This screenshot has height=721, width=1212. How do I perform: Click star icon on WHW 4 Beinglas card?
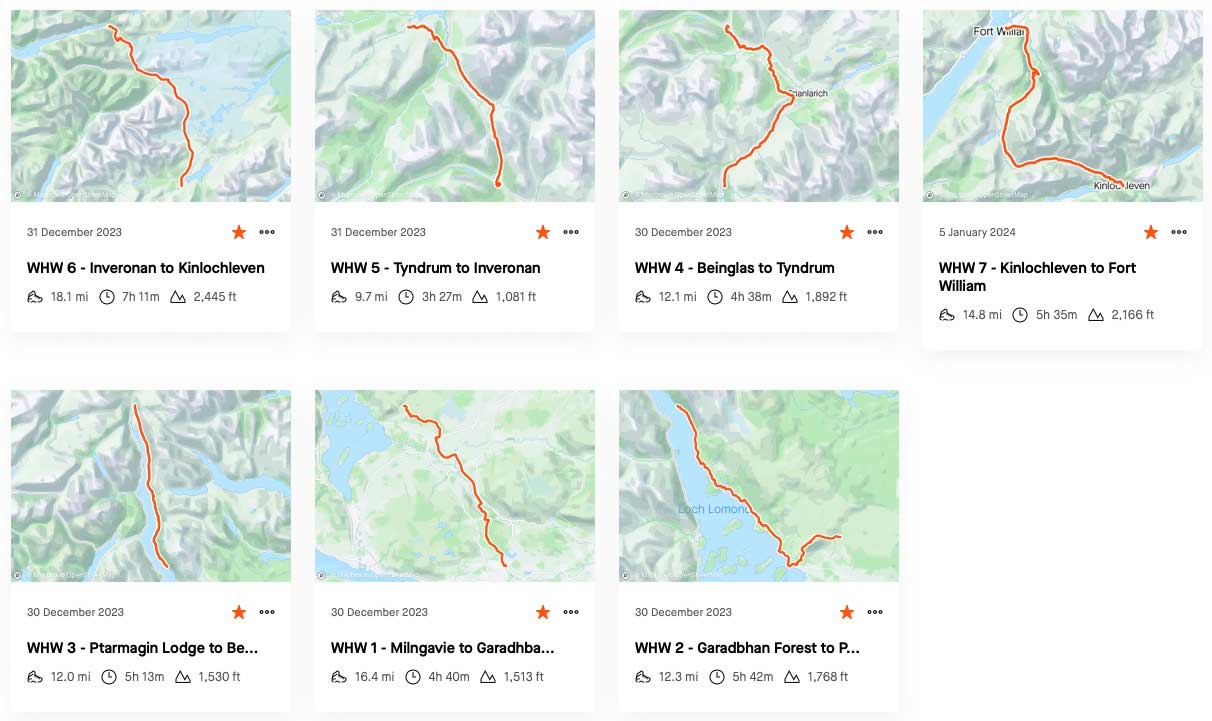point(847,232)
